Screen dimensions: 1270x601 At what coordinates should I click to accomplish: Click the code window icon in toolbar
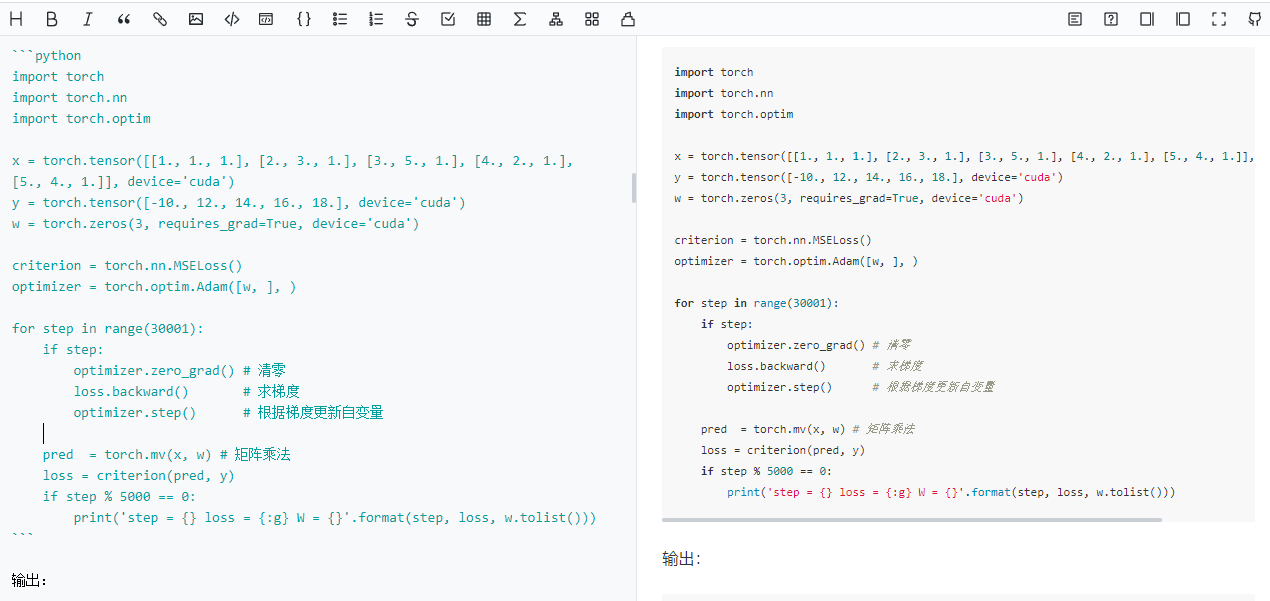[266, 19]
